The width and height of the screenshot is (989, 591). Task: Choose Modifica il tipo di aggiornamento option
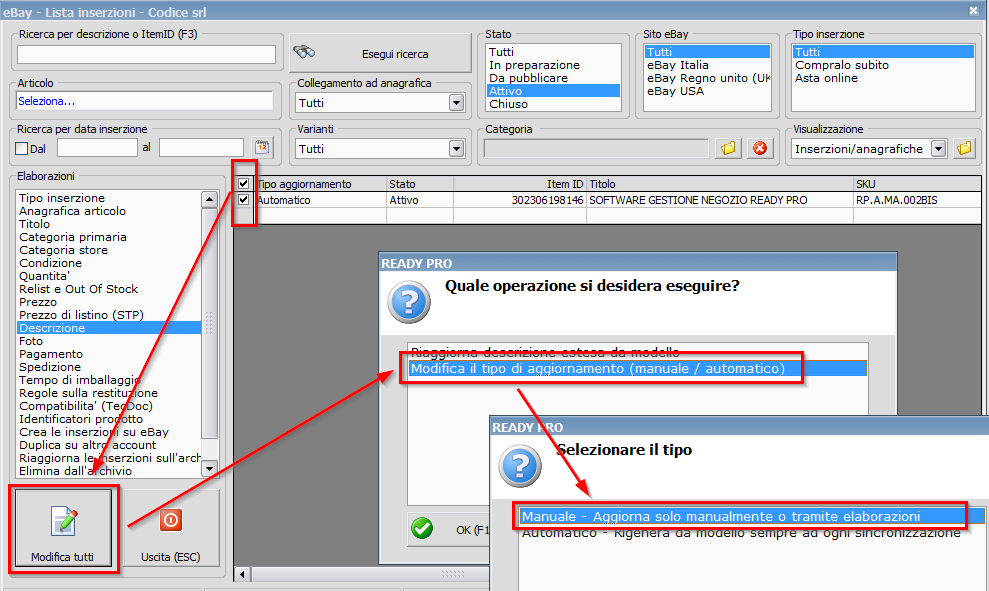click(638, 368)
